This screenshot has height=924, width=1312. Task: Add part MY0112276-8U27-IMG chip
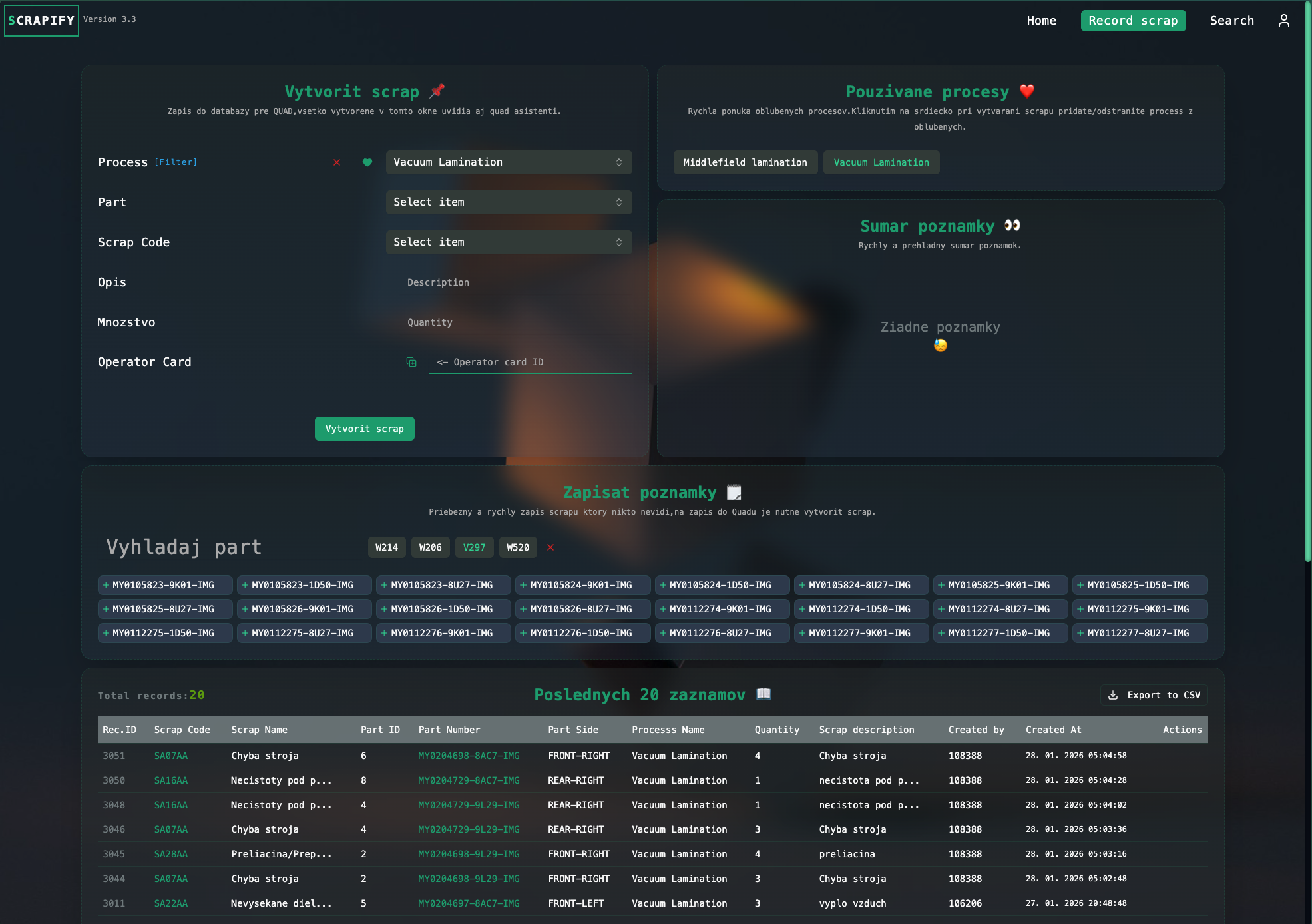click(x=722, y=633)
